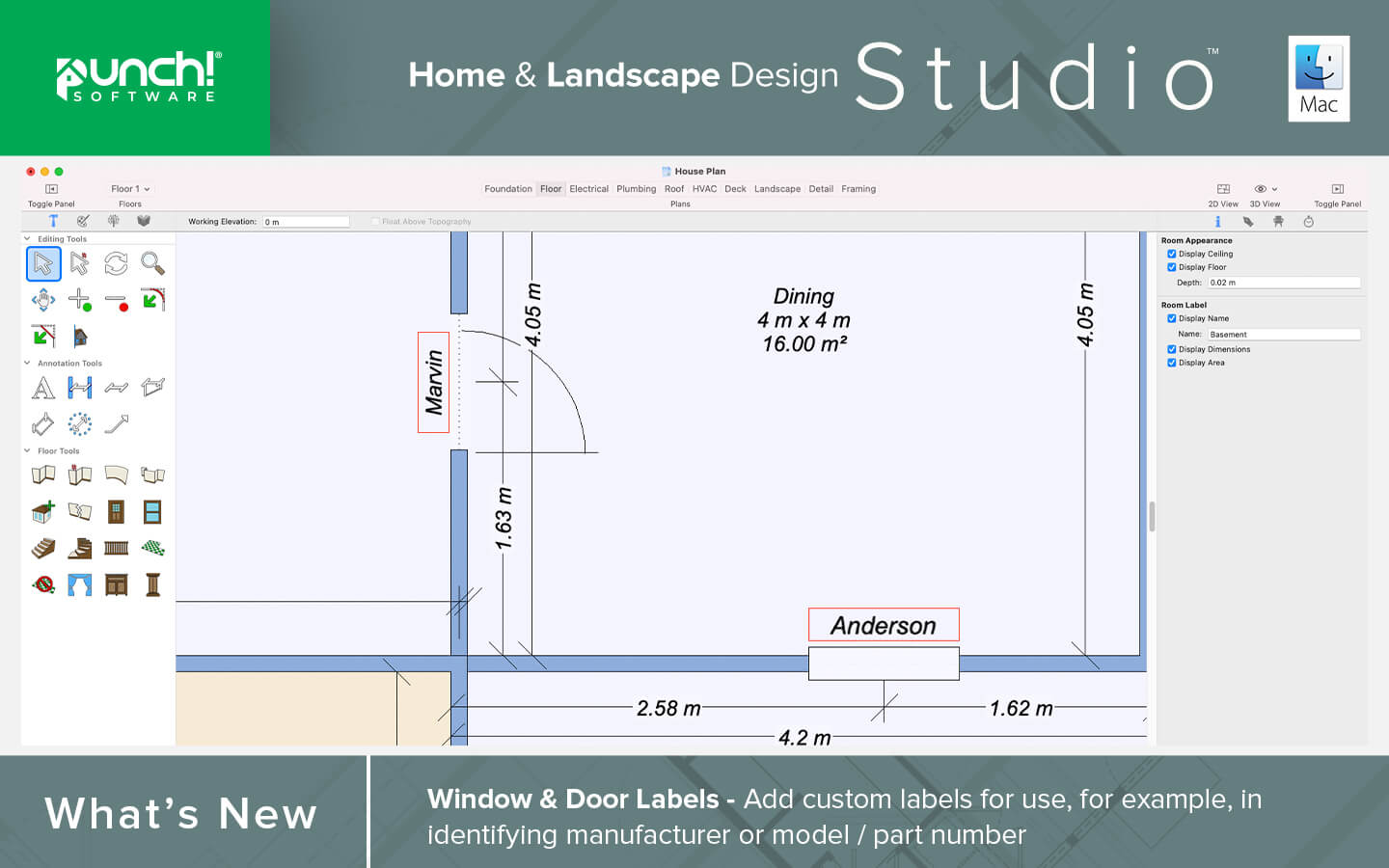Click the vertical scrollbar handle beside canvas

click(x=1152, y=516)
